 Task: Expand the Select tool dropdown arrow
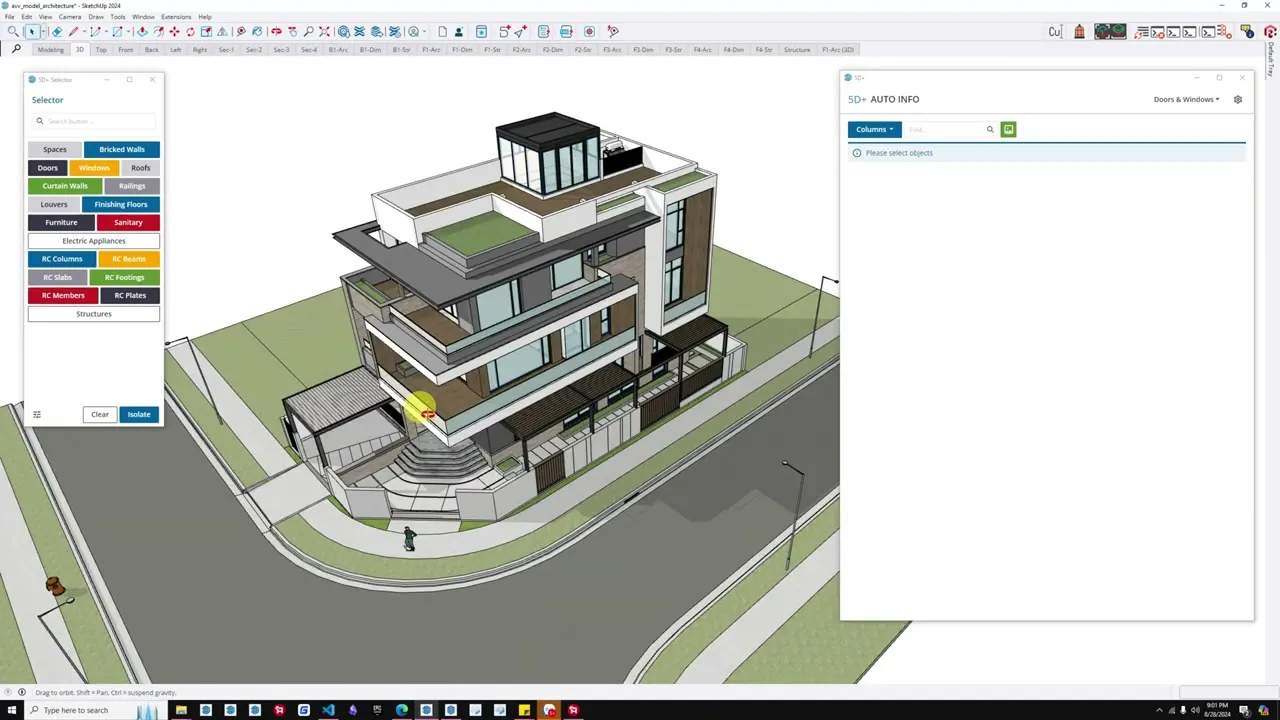click(x=42, y=32)
